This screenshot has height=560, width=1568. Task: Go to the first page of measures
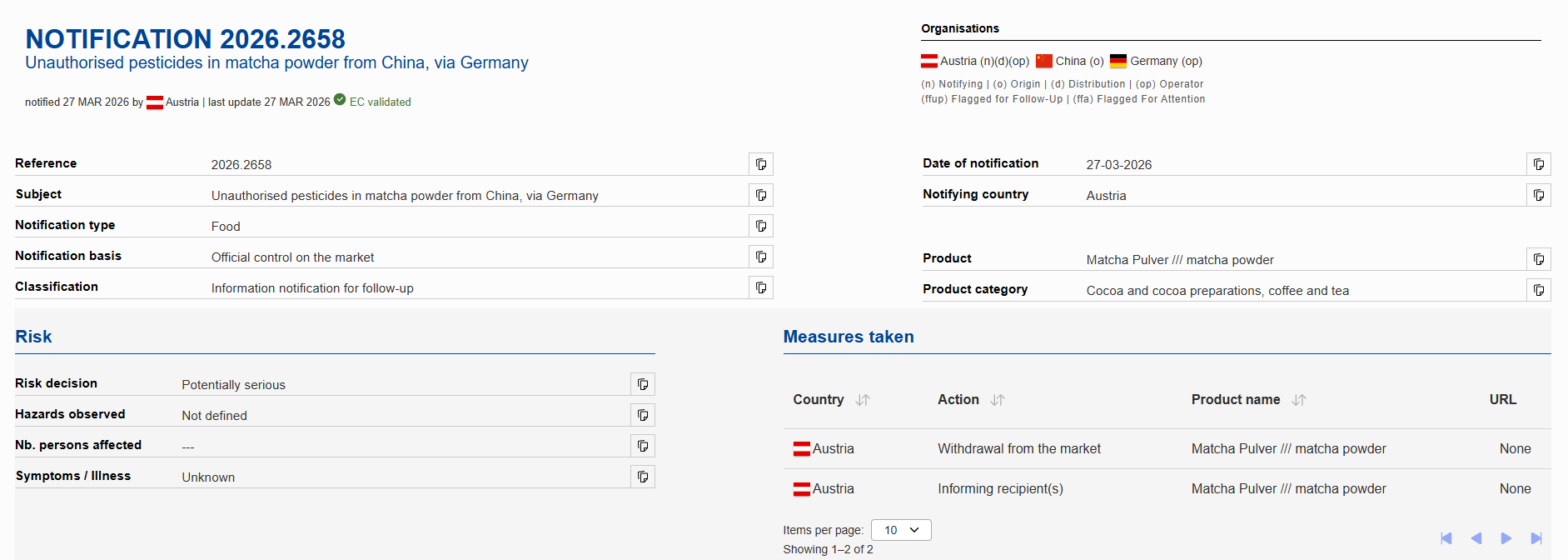[1446, 538]
